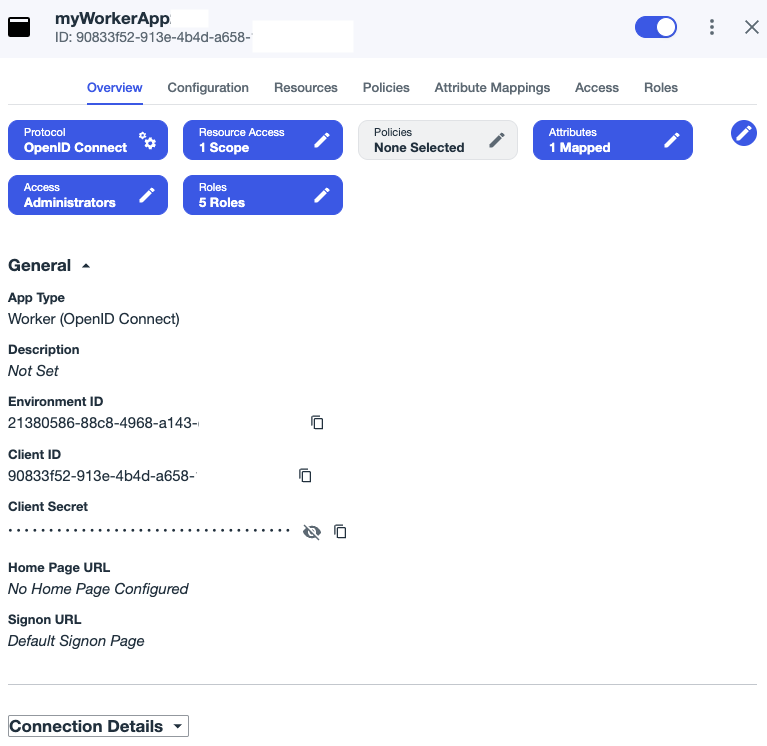Edit Attributes mapping via pencil icon
Screen dimensions: 767x746
click(672, 141)
